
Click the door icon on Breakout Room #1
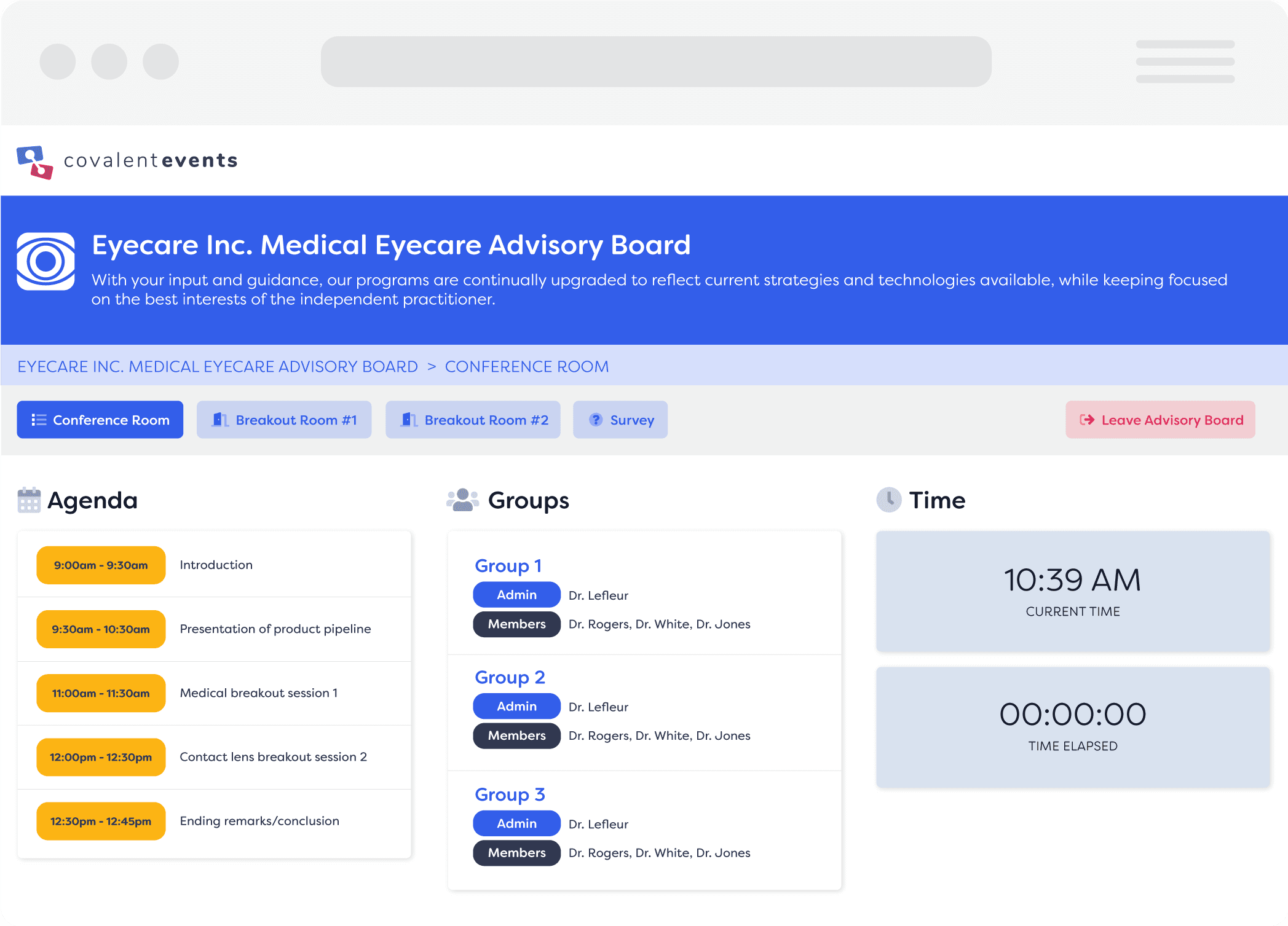[x=219, y=420]
